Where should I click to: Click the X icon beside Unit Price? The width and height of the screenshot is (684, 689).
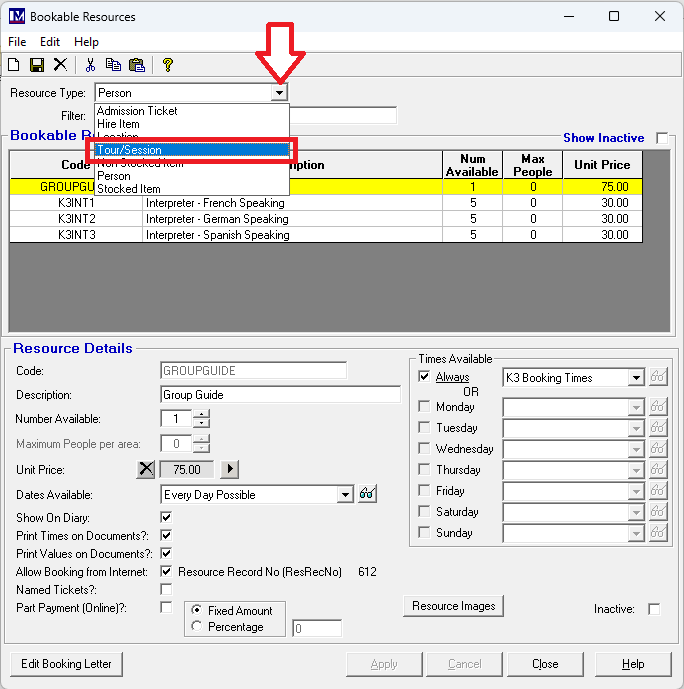point(146,469)
